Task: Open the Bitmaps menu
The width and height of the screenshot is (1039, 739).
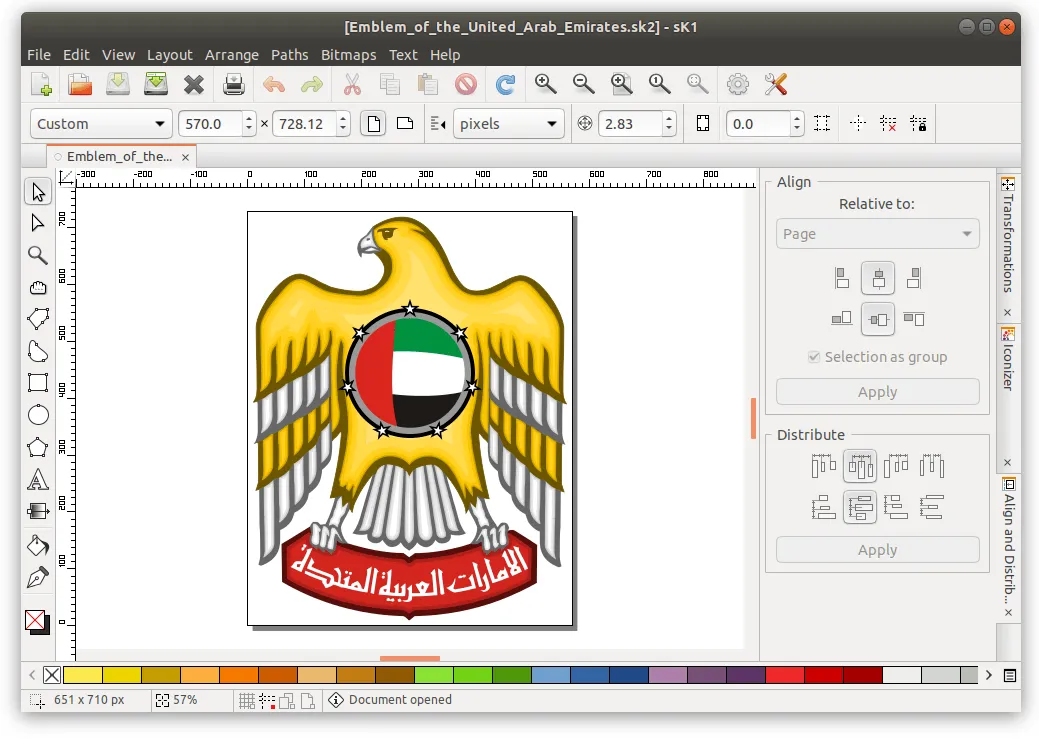Action: coord(348,55)
